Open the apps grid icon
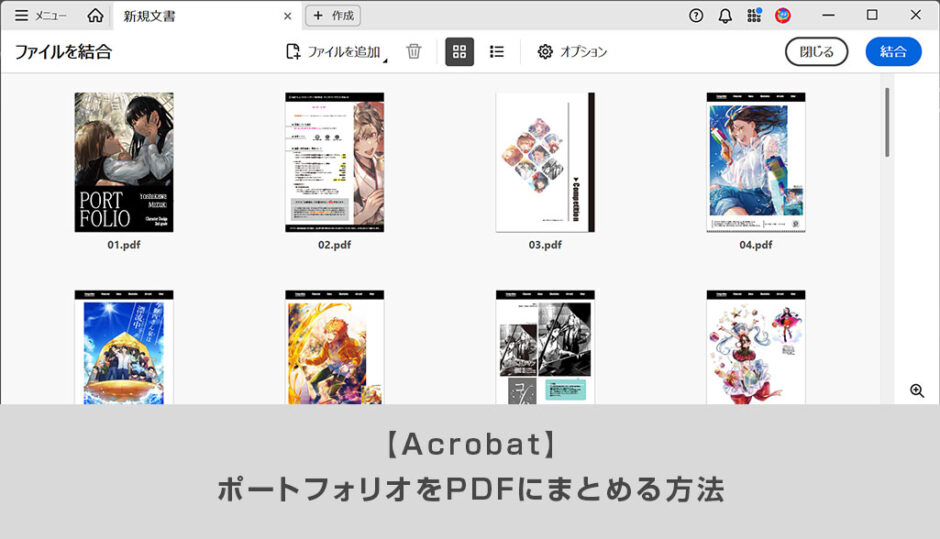This screenshot has height=539, width=940. click(x=754, y=15)
